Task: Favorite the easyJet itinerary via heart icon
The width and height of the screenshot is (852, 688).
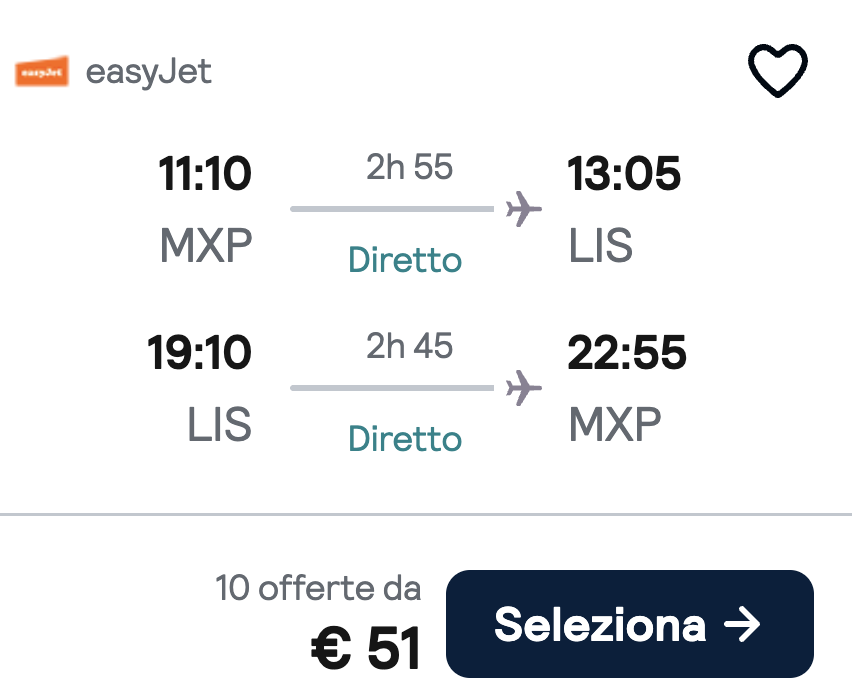Action: pyautogui.click(x=778, y=68)
